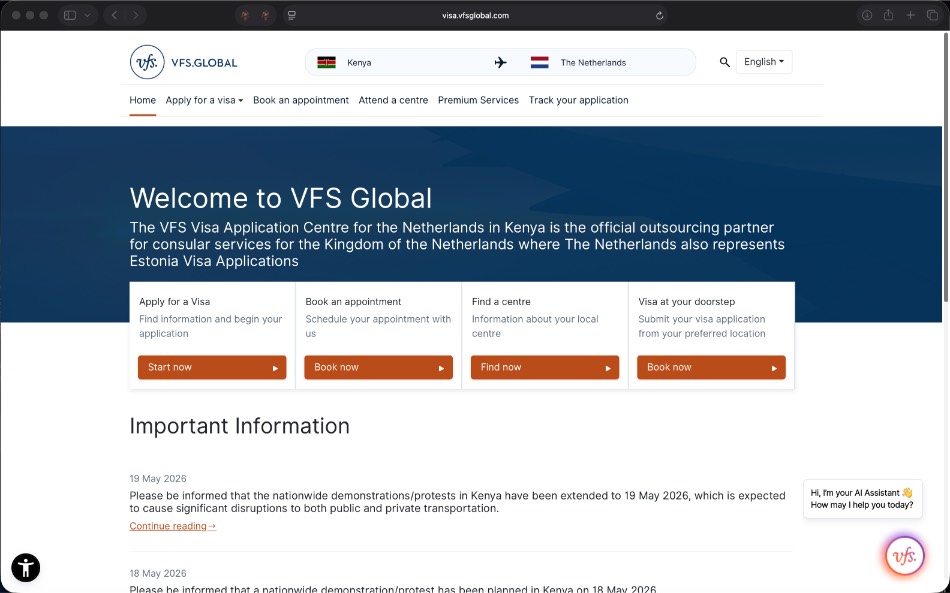Viewport: 950px width, 593px height.
Task: Click the AI Assistant greeting message
Action: [x=862, y=499]
